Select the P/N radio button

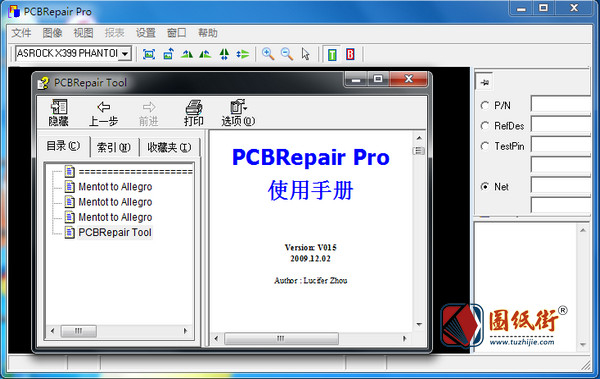[x=485, y=105]
